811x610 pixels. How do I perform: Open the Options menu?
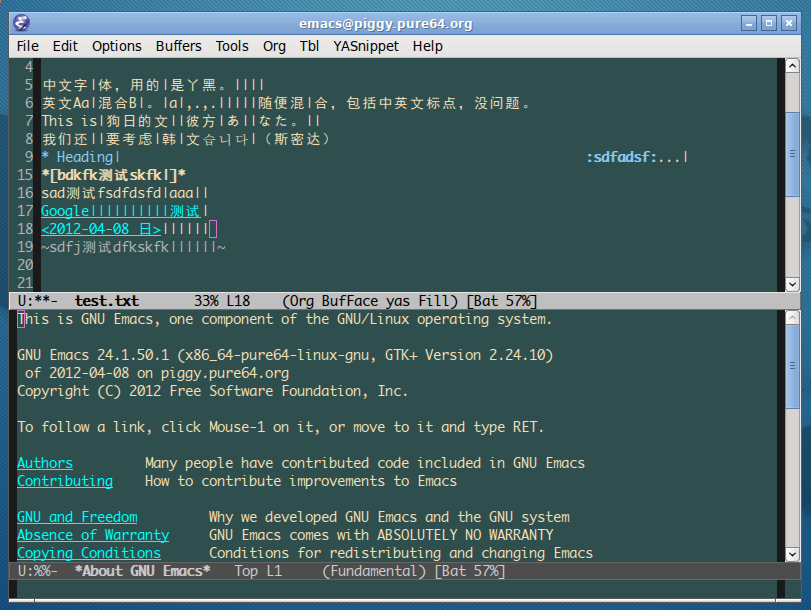pos(116,47)
